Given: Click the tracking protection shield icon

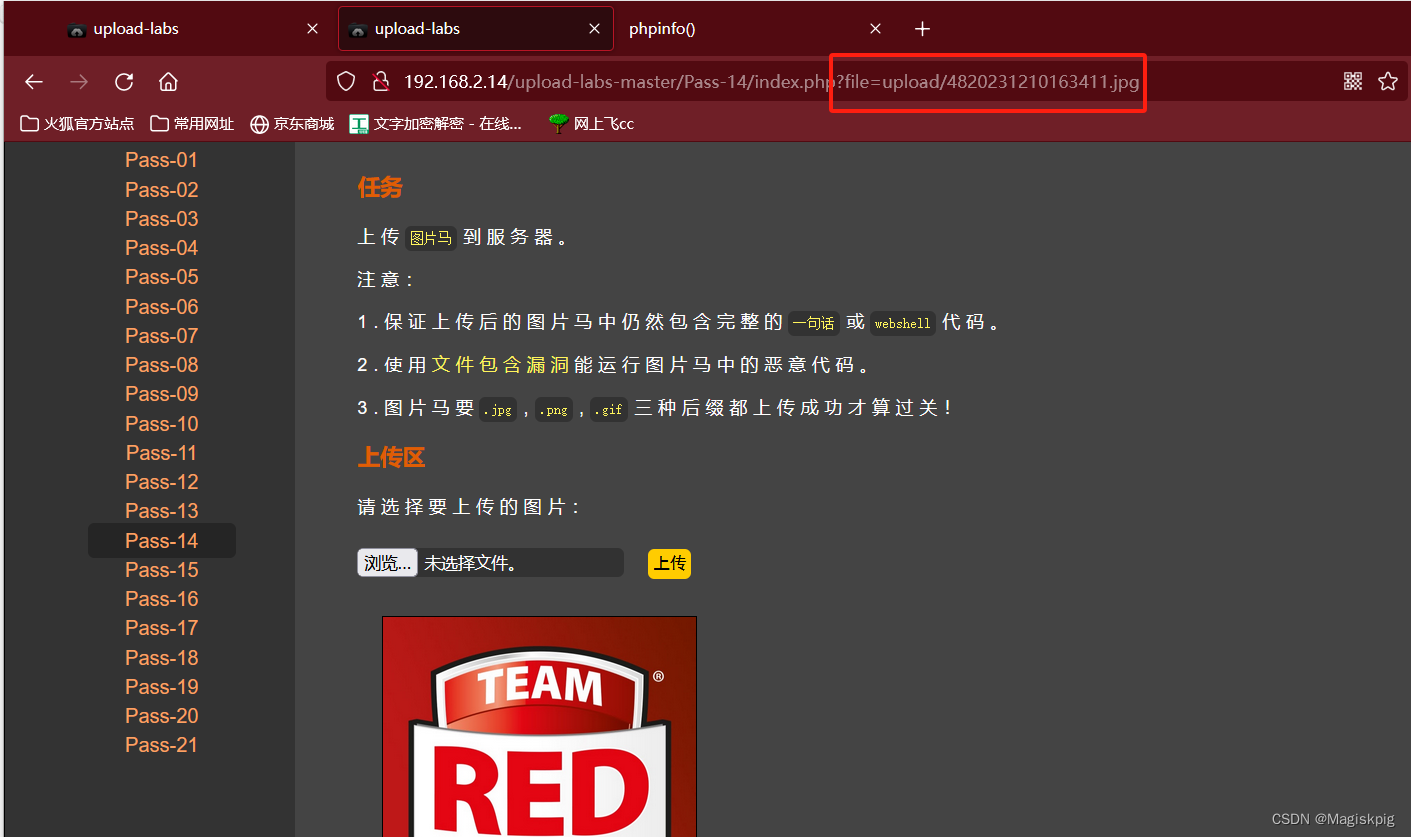Looking at the screenshot, I should click(x=345, y=81).
